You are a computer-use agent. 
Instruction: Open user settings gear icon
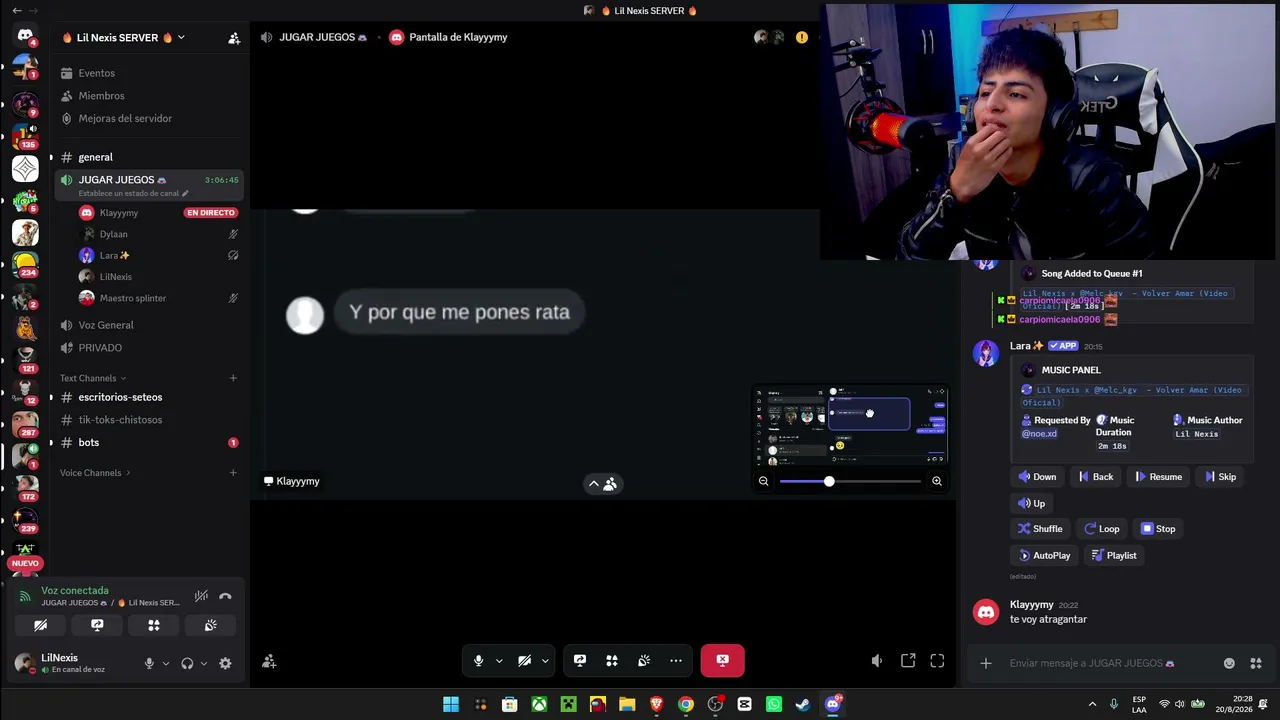pos(225,663)
